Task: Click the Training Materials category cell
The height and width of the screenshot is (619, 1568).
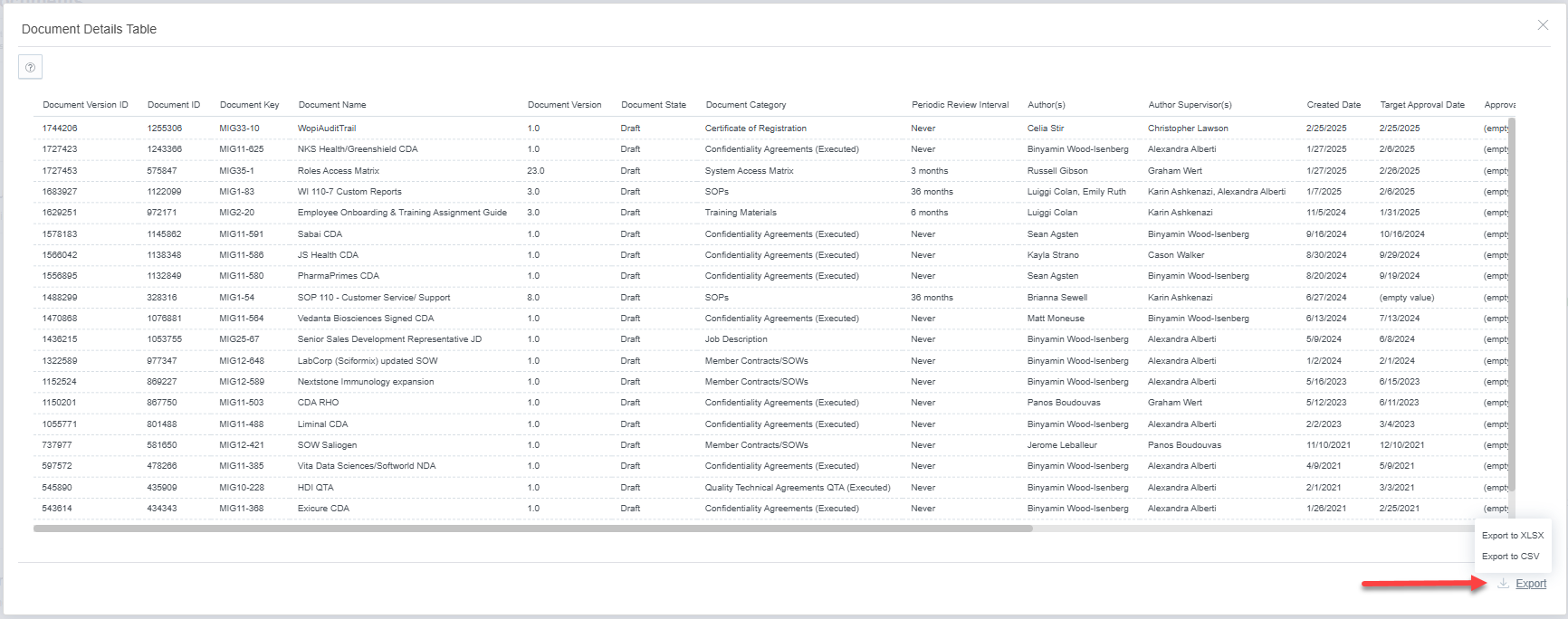Action: (x=741, y=213)
